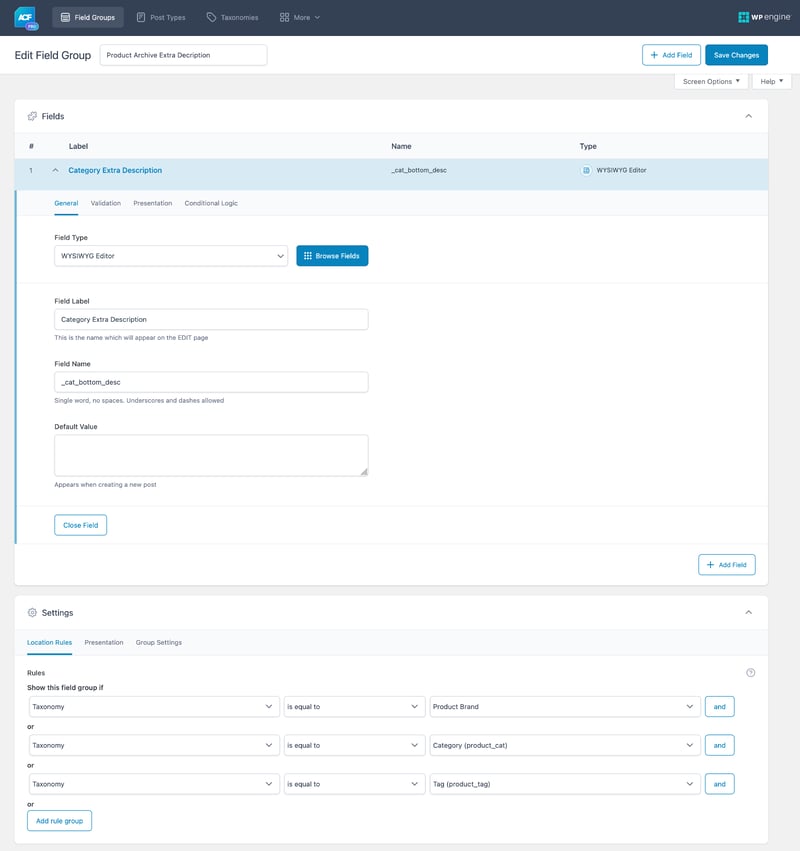Open the Field Type dropdown
This screenshot has height=851, width=800.
[171, 256]
